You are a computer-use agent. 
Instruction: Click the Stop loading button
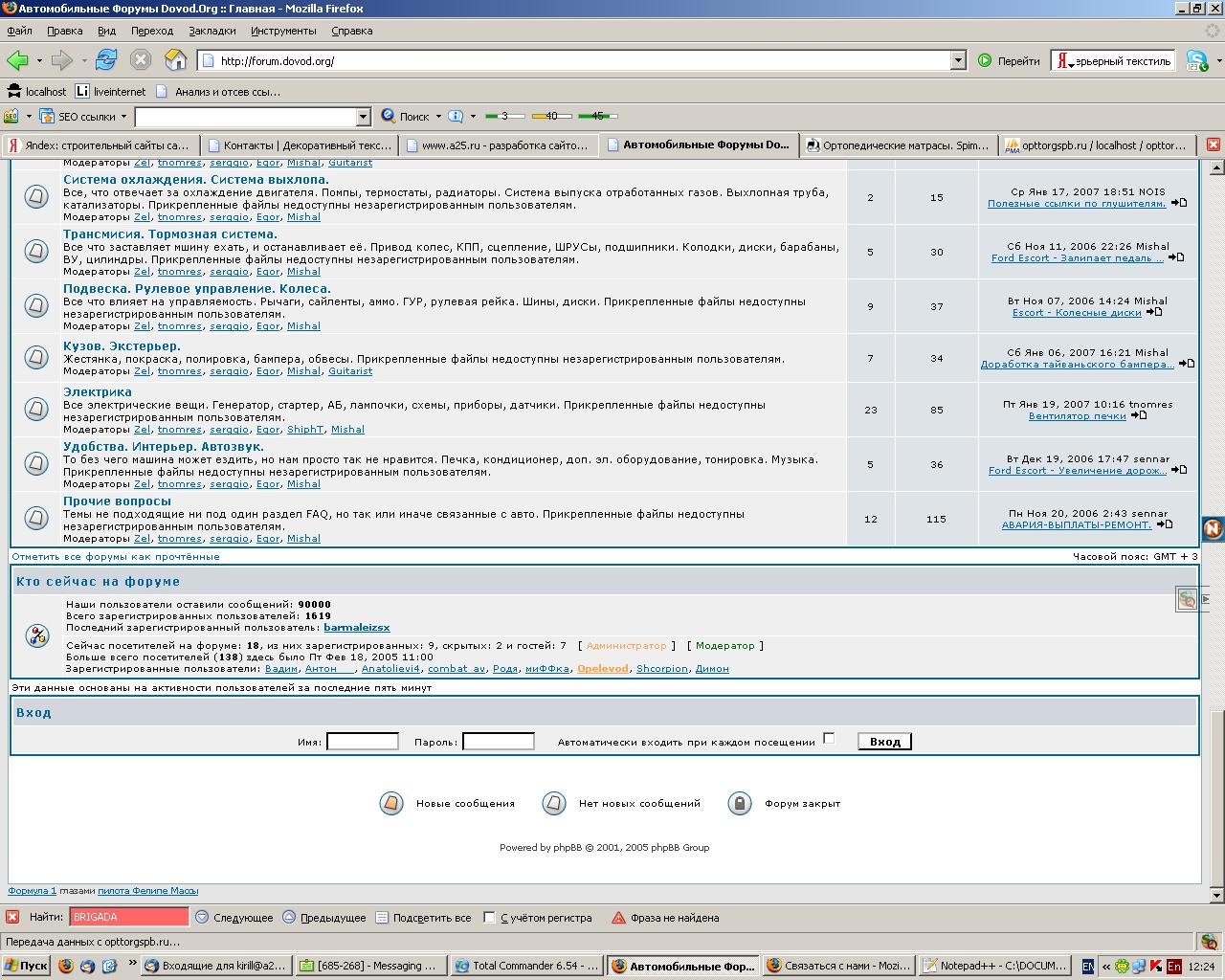pos(141,60)
